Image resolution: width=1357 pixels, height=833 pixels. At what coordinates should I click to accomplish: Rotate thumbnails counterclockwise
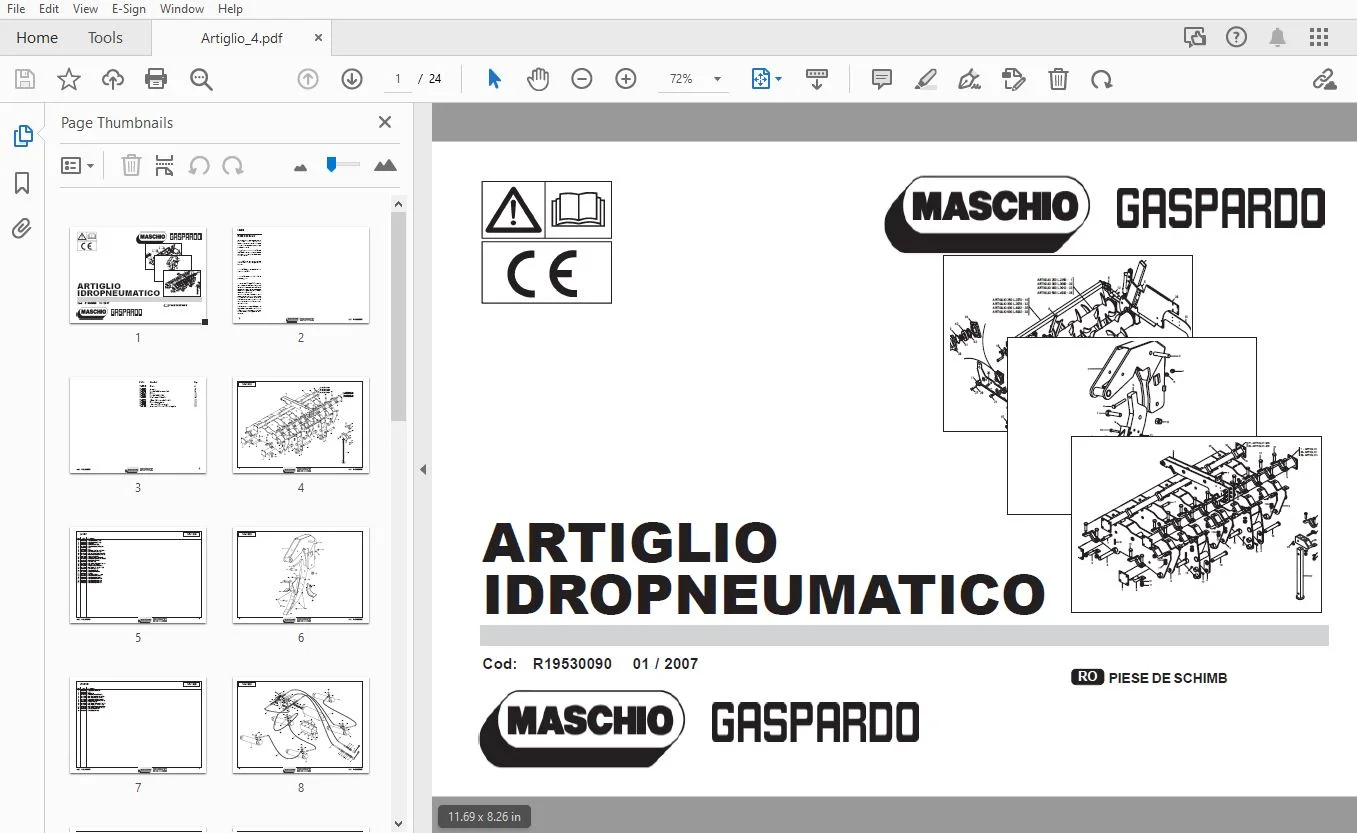[199, 166]
